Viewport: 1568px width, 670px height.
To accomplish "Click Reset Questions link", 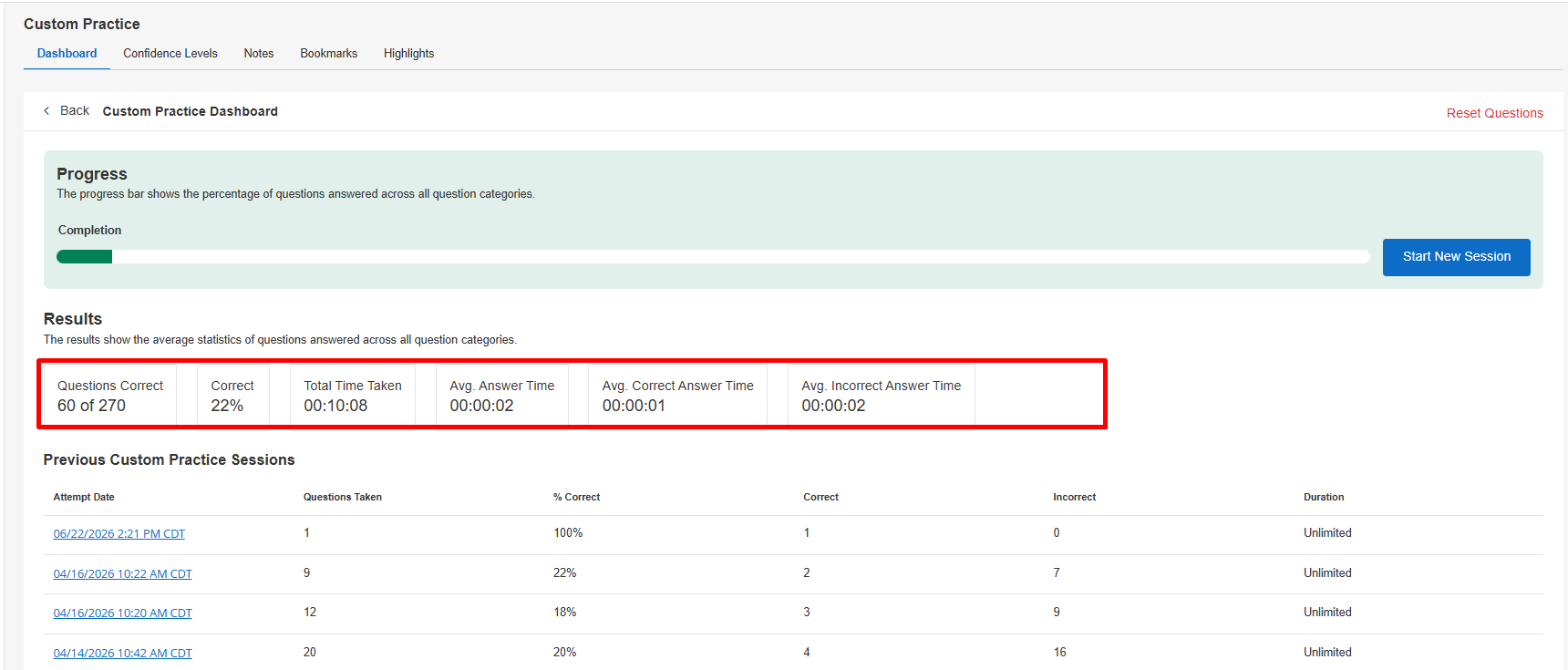I will click(x=1494, y=113).
